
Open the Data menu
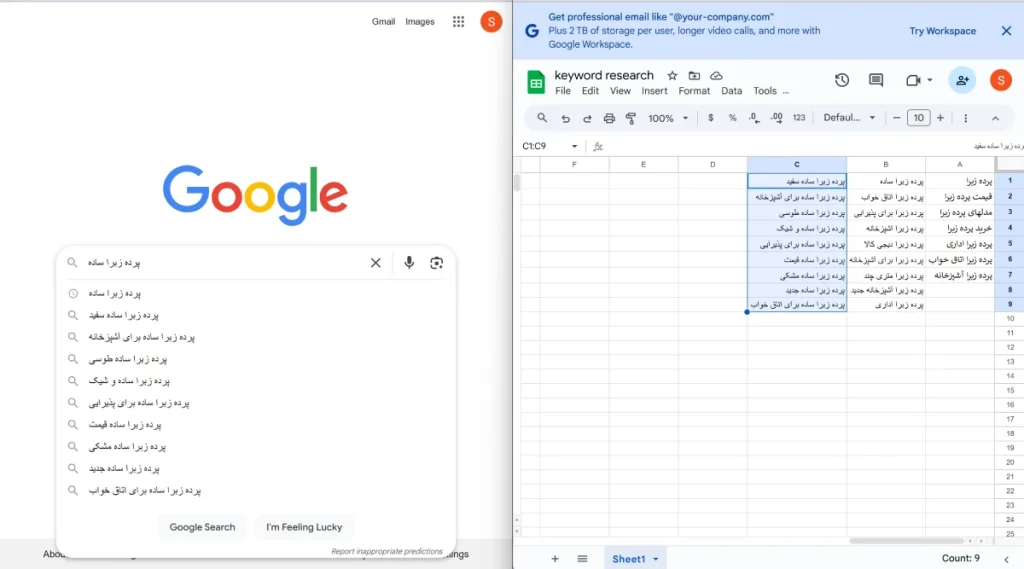point(731,91)
